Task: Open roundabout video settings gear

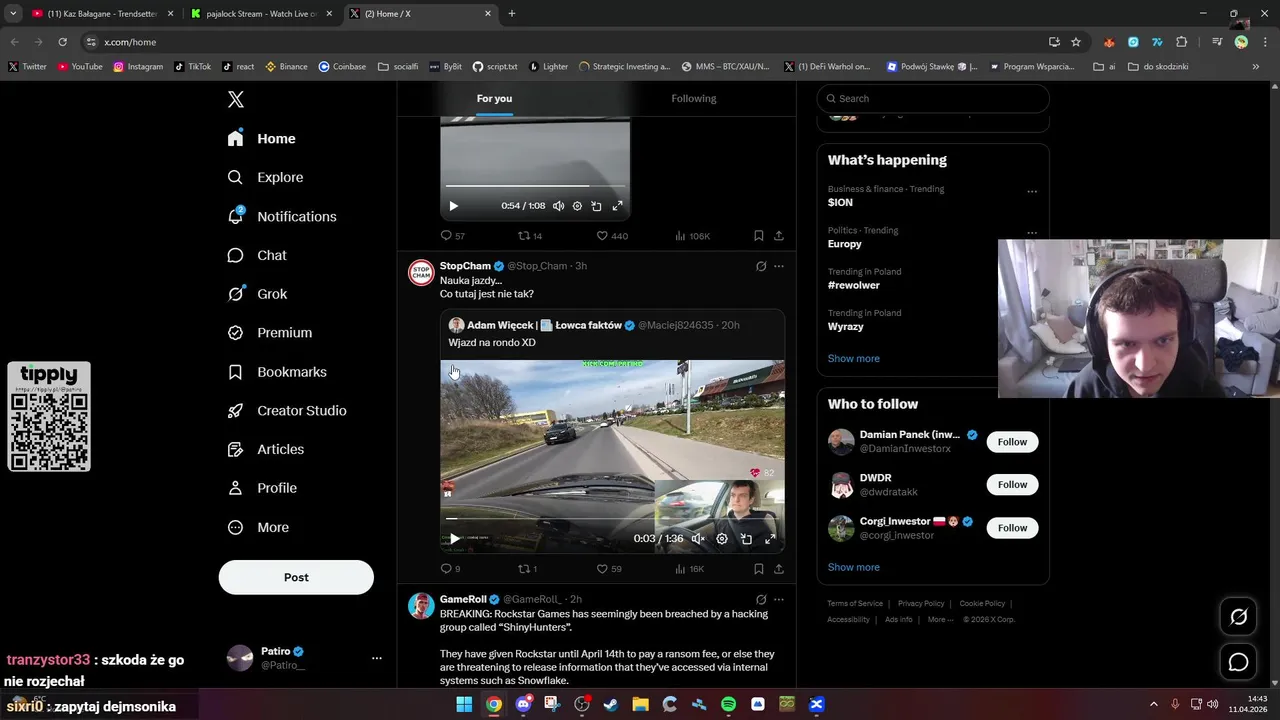Action: [722, 539]
